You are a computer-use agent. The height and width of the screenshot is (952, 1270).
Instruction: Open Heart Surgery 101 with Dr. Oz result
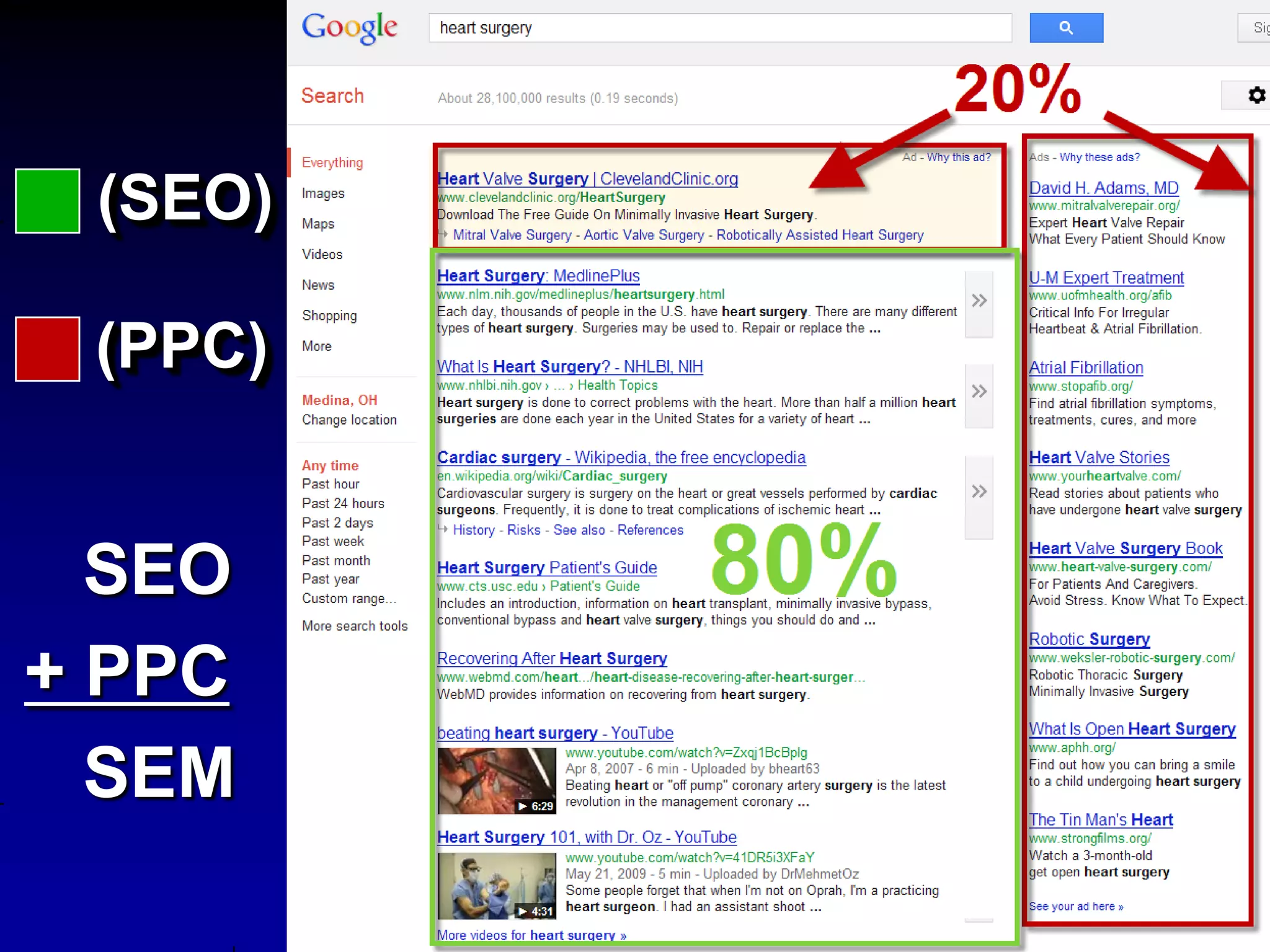pyautogui.click(x=587, y=837)
